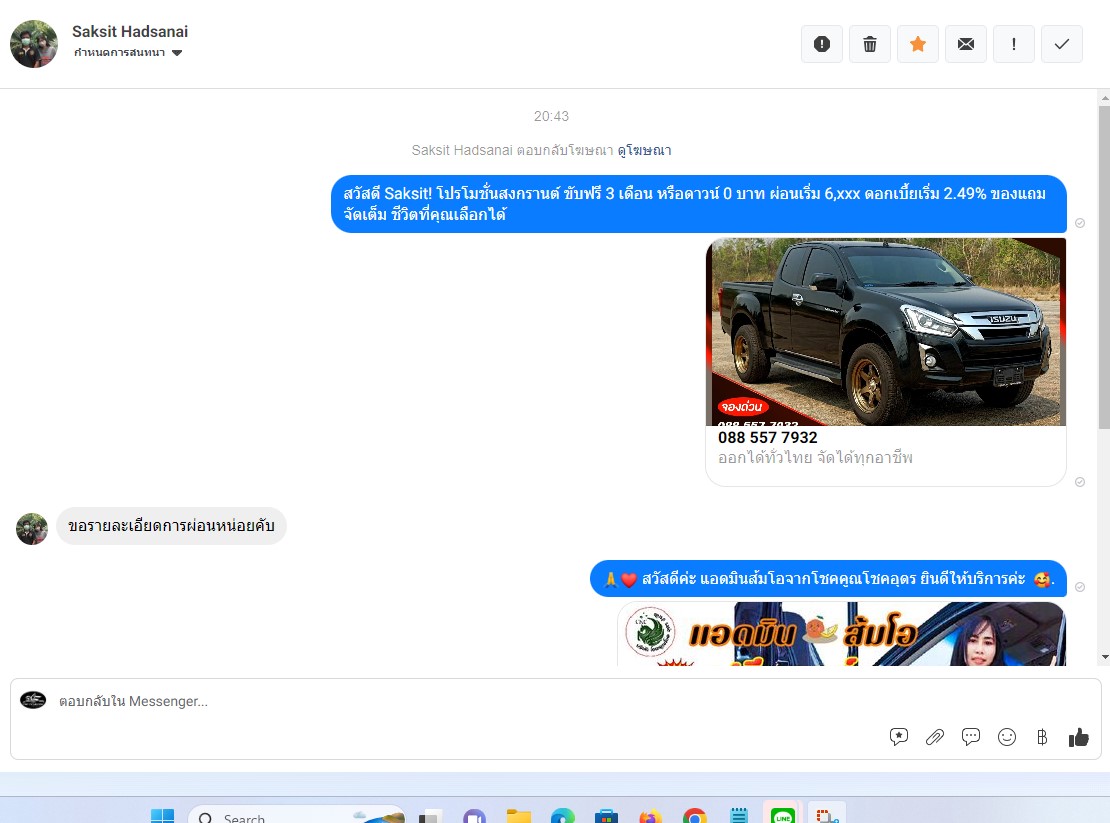Click the exclamation priority icon
Viewport: 1110px width, 823px height.
[x=1014, y=44]
